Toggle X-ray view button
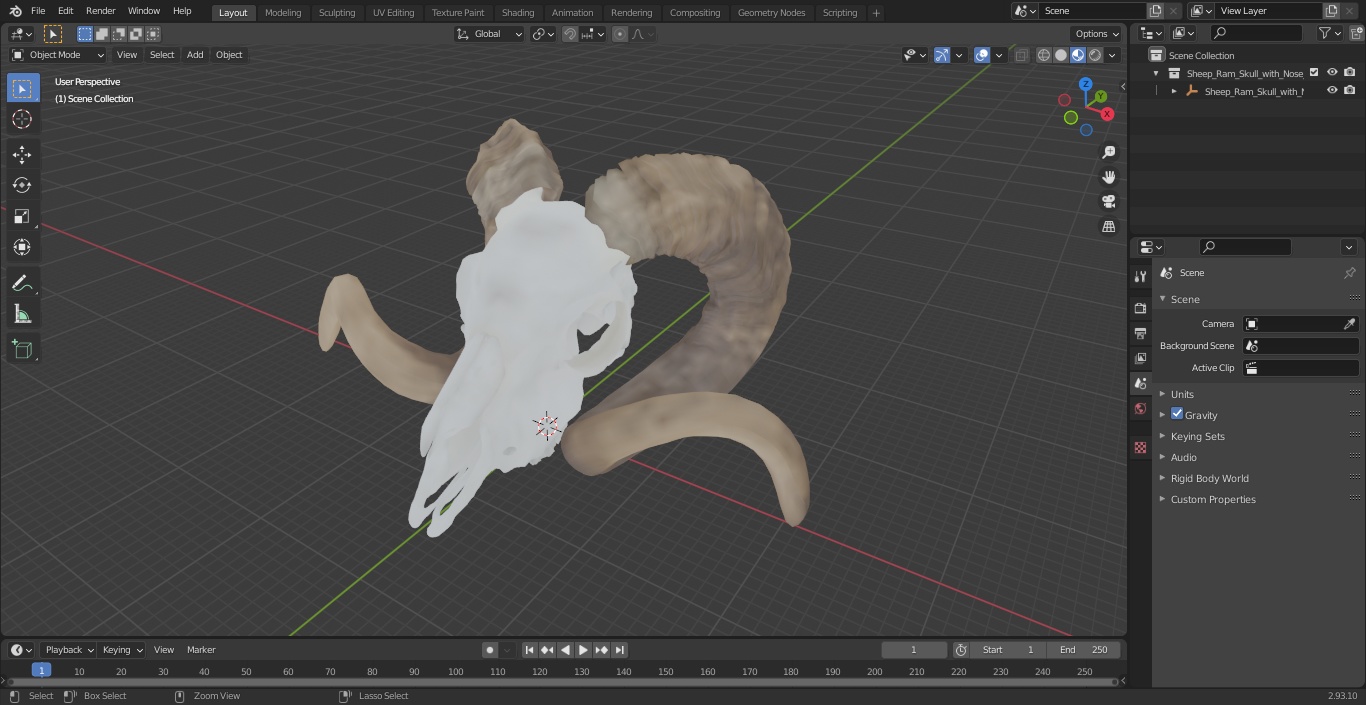Image resolution: width=1366 pixels, height=705 pixels. point(1021,55)
